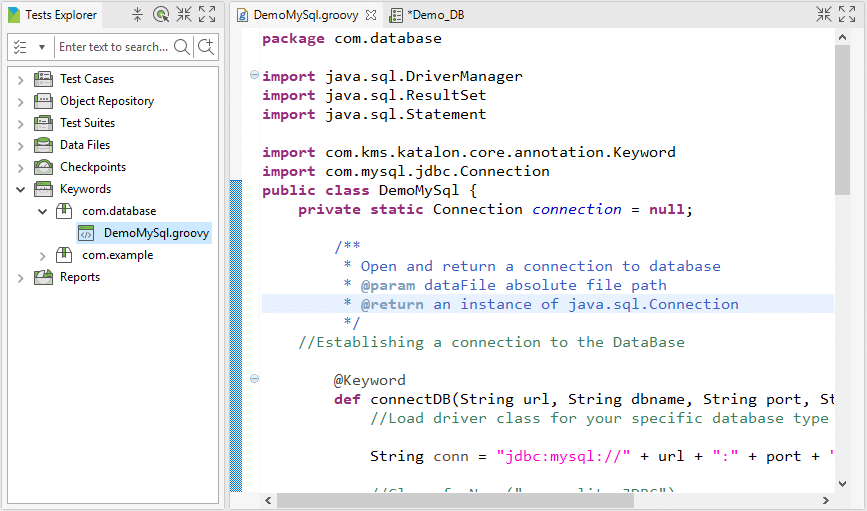This screenshot has width=867, height=511.
Task: Select Reports tree item
Action: [80, 277]
